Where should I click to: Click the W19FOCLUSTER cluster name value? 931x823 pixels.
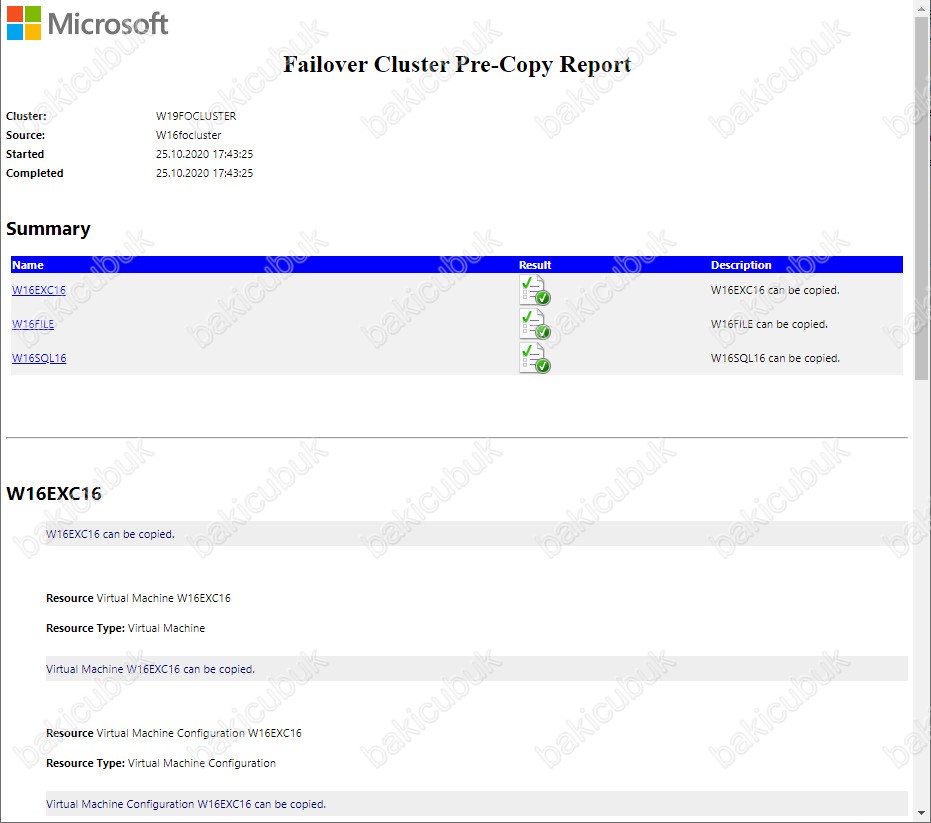pos(196,116)
